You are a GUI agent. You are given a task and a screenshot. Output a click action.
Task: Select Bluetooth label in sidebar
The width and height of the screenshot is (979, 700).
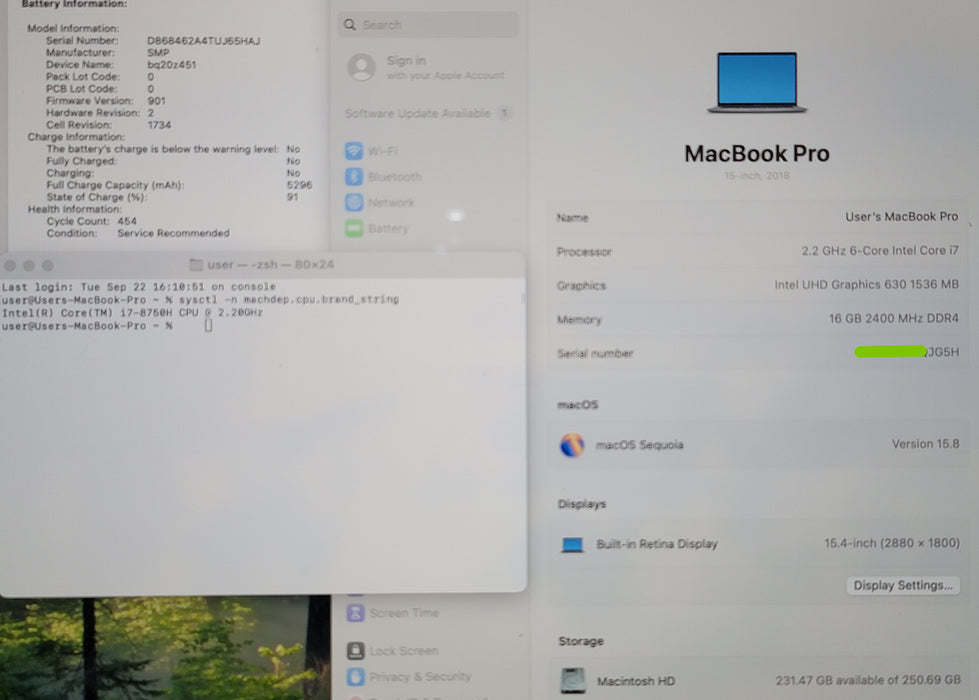point(395,177)
